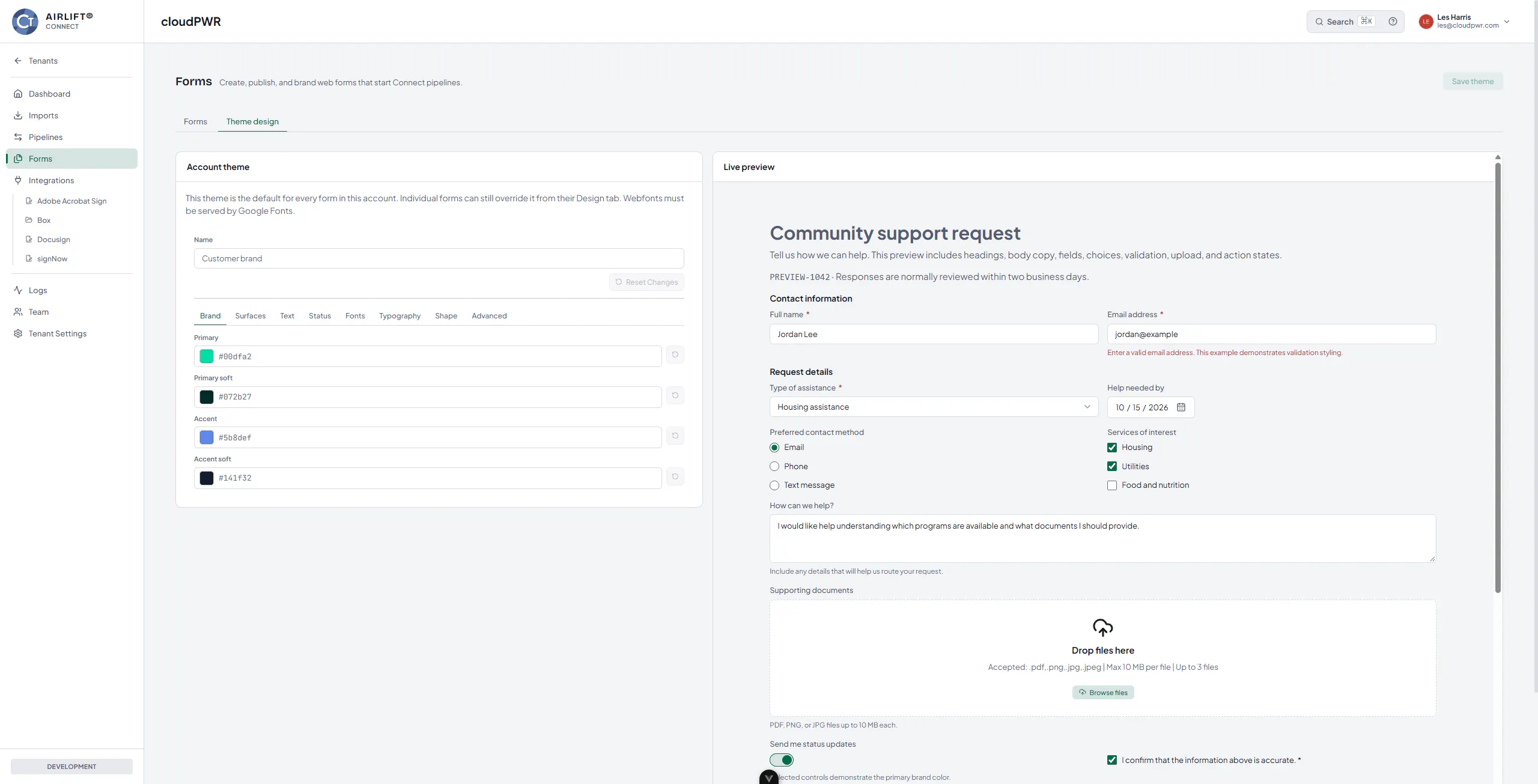This screenshot has width=1538, height=784.
Task: Click the Accent color swatch
Action: (207, 437)
